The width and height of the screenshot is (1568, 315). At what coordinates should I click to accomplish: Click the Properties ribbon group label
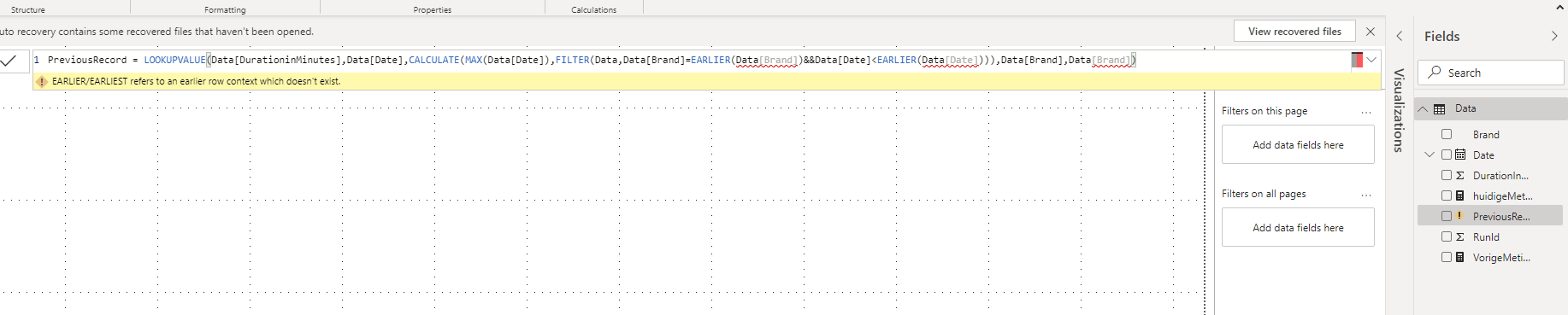pos(432,10)
